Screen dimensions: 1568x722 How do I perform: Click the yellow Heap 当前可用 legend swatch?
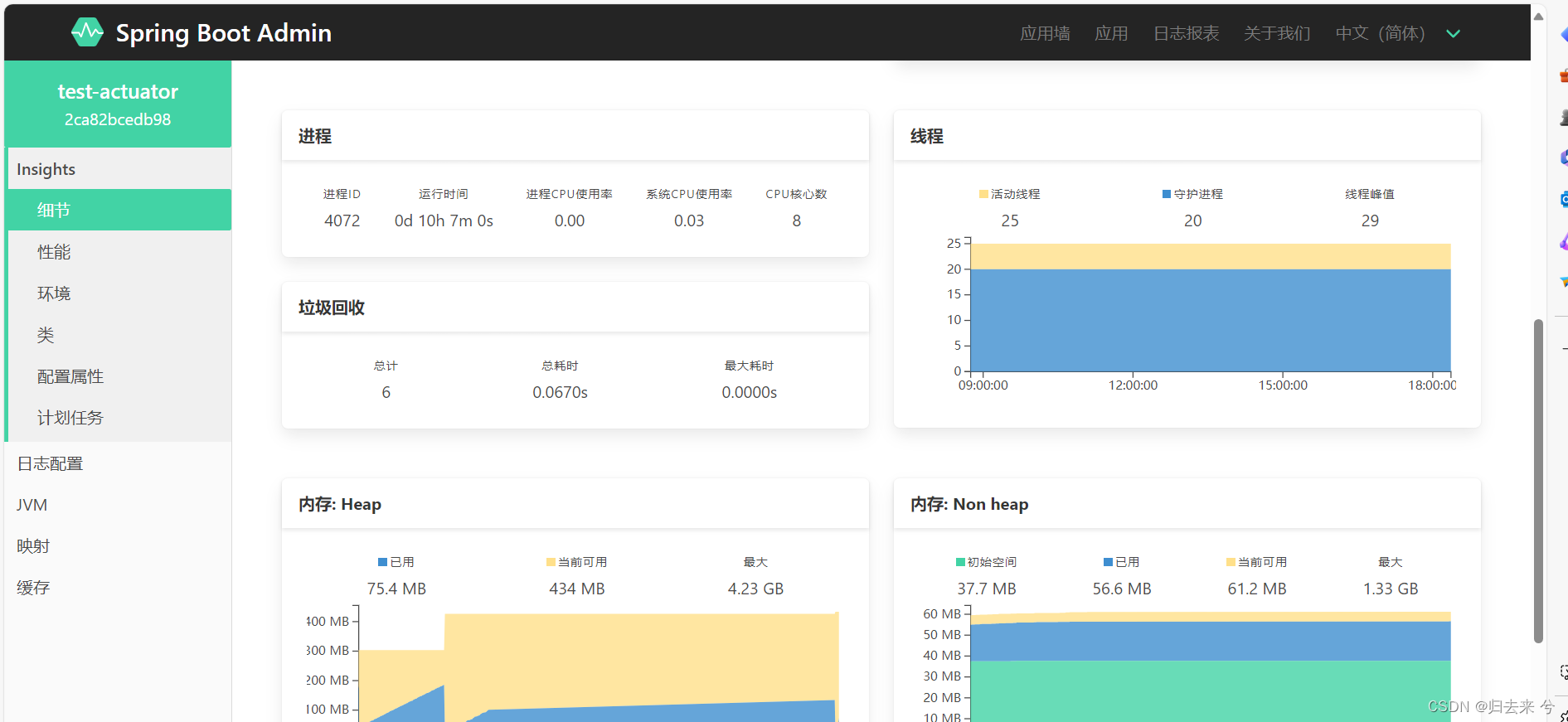pos(551,562)
